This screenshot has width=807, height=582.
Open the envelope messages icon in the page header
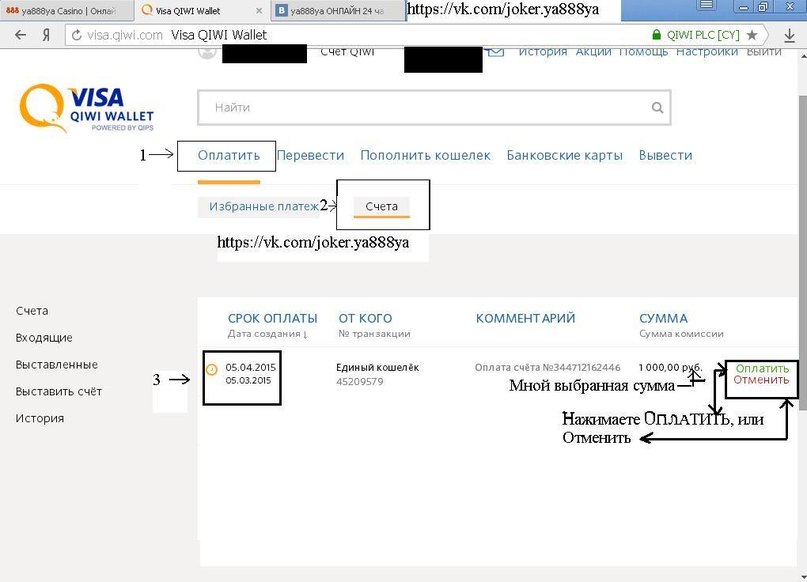pos(495,52)
